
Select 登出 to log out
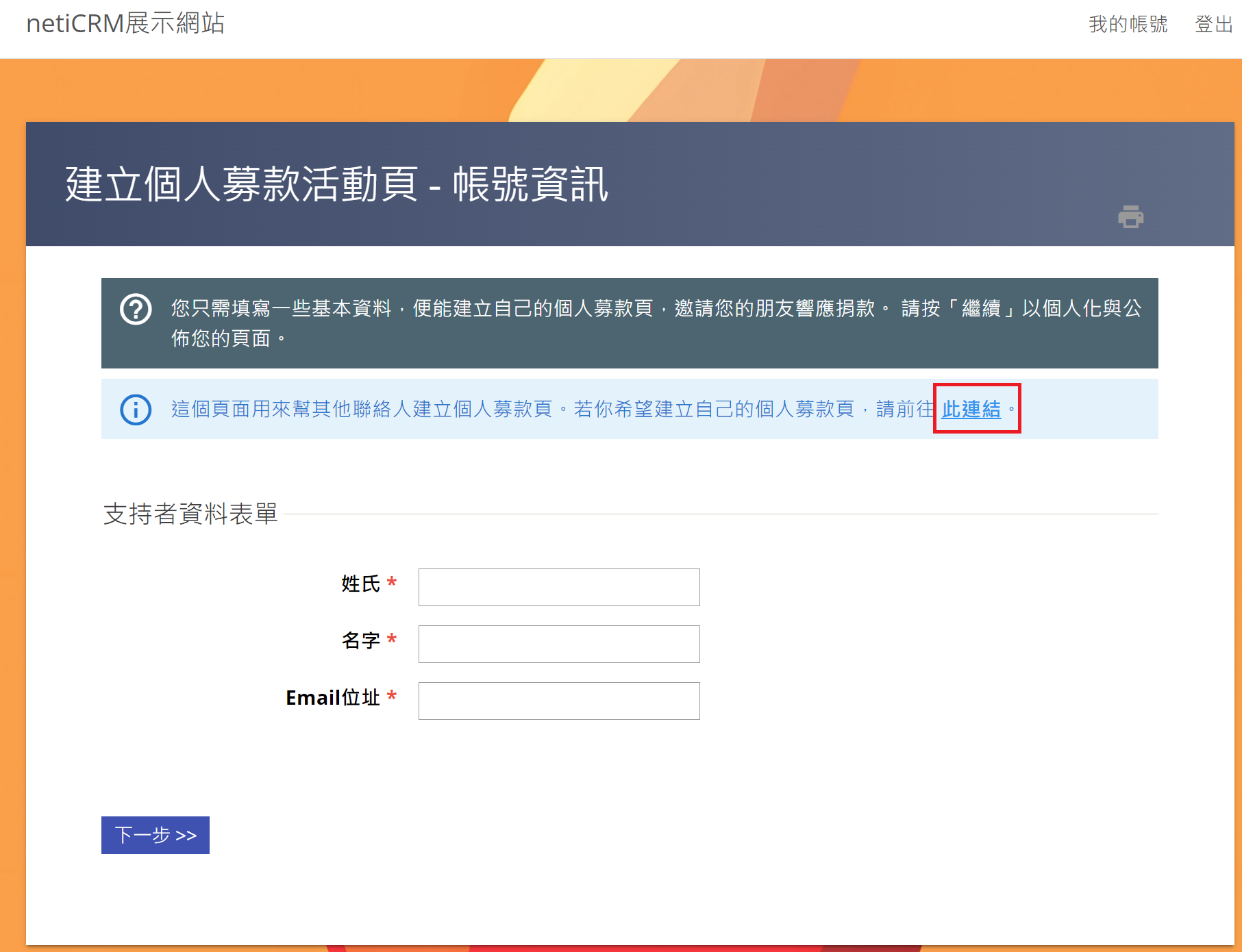point(1213,24)
